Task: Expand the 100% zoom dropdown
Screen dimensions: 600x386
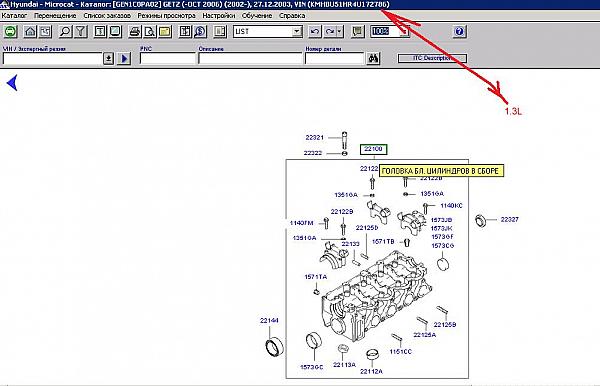Action: [405, 31]
